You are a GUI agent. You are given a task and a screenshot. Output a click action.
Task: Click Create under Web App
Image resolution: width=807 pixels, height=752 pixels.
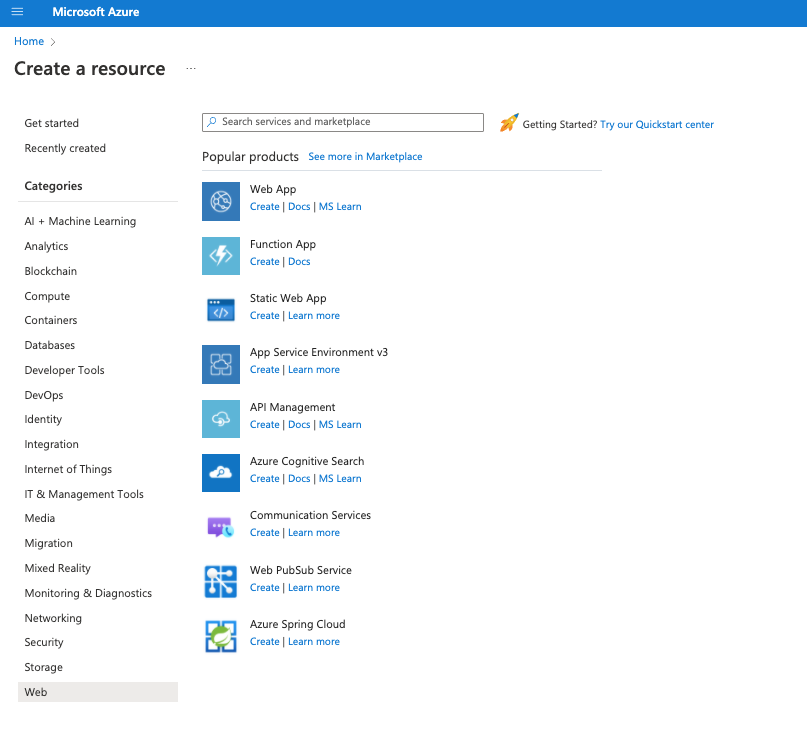click(x=264, y=206)
